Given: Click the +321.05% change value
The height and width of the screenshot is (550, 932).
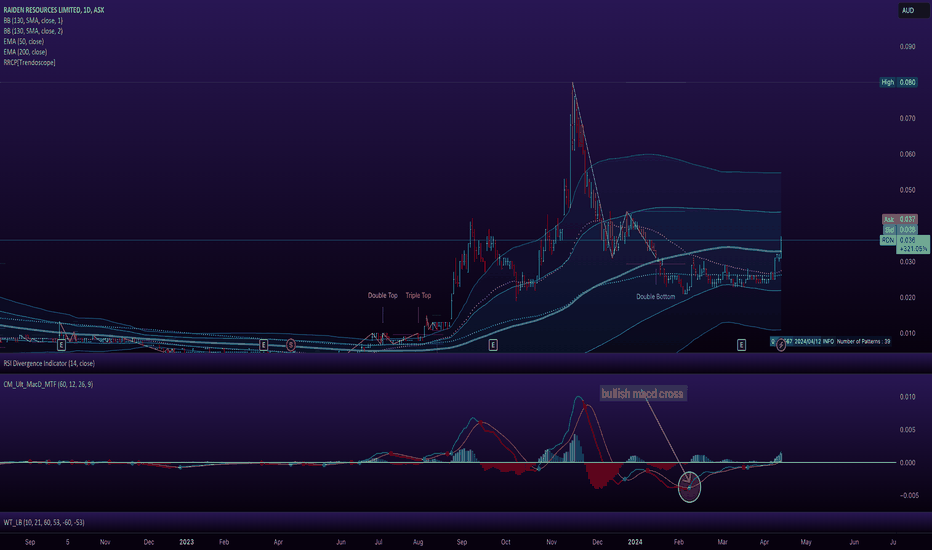Looking at the screenshot, I should [x=913, y=249].
